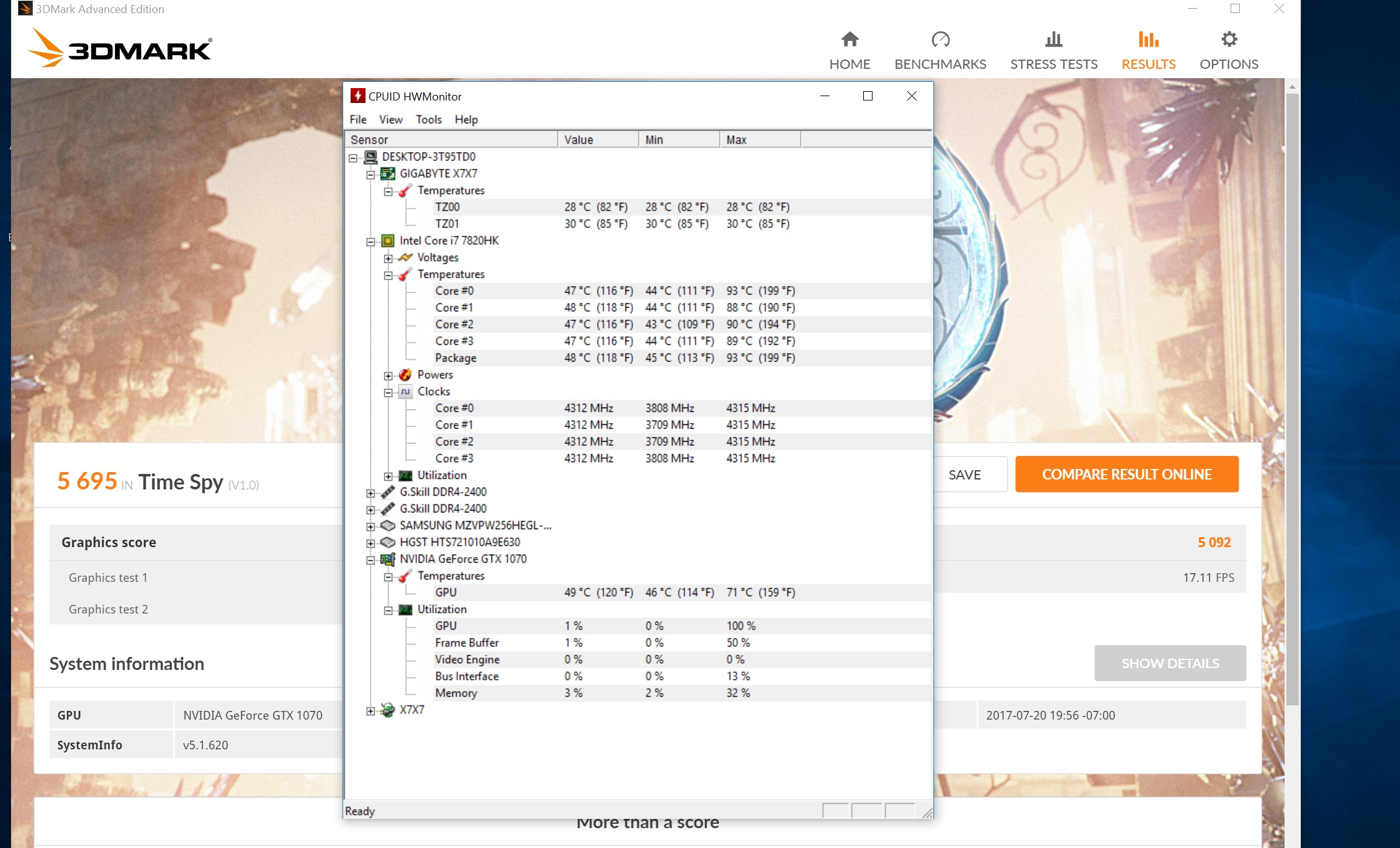Screen dimensions: 1400x848
Task: Click the Min column header
Action: (679, 140)
